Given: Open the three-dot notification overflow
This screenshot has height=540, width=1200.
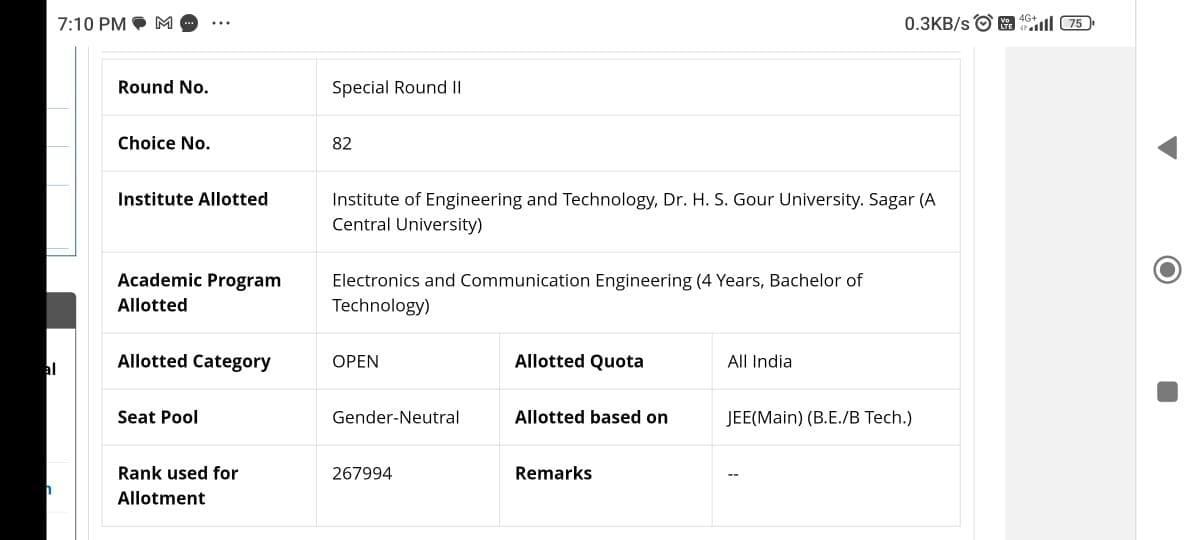Looking at the screenshot, I should (x=220, y=23).
